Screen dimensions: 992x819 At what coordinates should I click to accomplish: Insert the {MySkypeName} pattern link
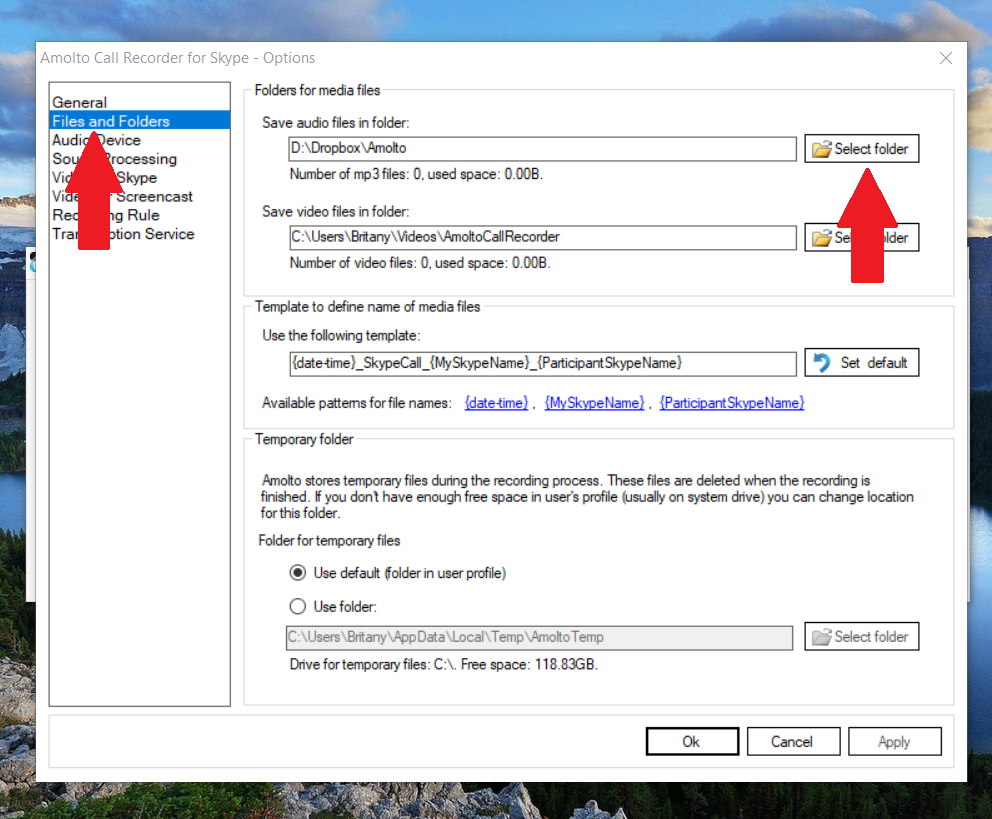click(x=594, y=403)
